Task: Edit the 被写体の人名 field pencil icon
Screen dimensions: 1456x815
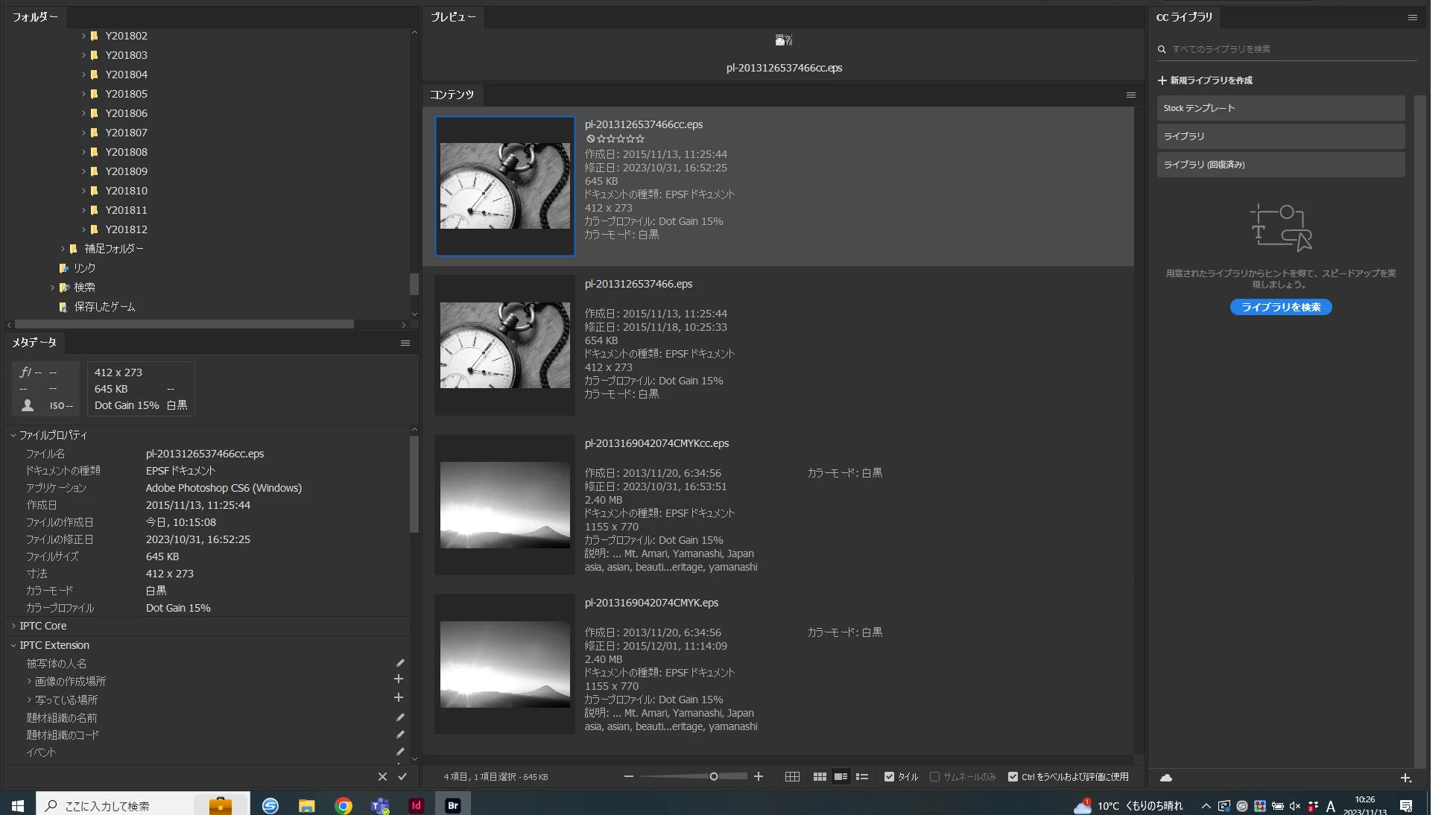Action: (400, 663)
